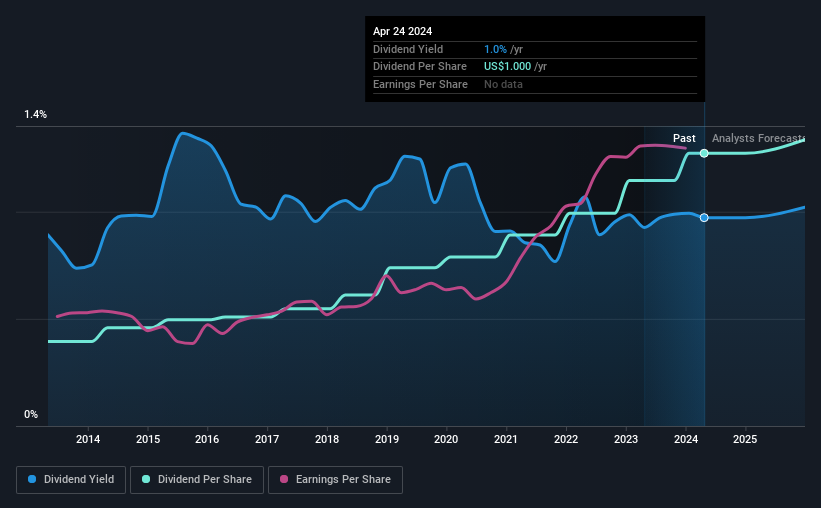Click the pink Earnings Per Share legend dot

click(x=284, y=479)
